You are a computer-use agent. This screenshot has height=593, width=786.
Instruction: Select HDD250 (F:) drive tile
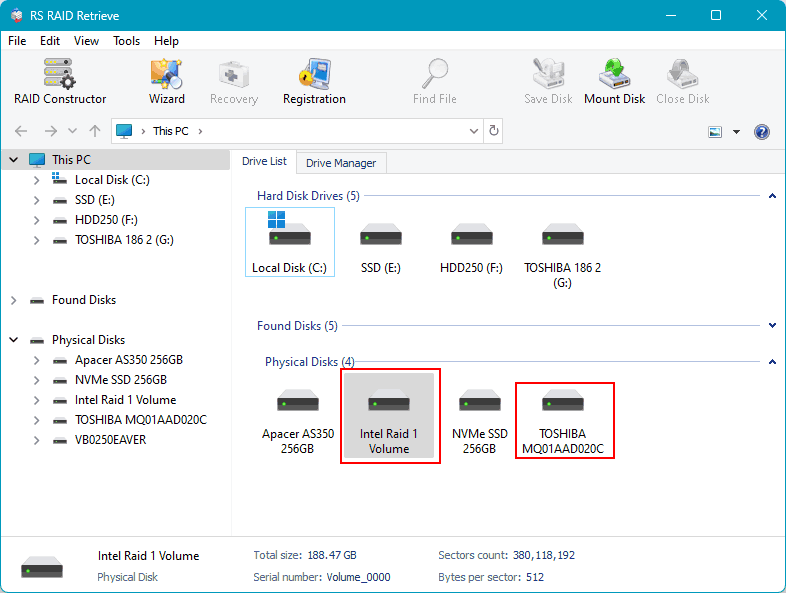coord(471,248)
